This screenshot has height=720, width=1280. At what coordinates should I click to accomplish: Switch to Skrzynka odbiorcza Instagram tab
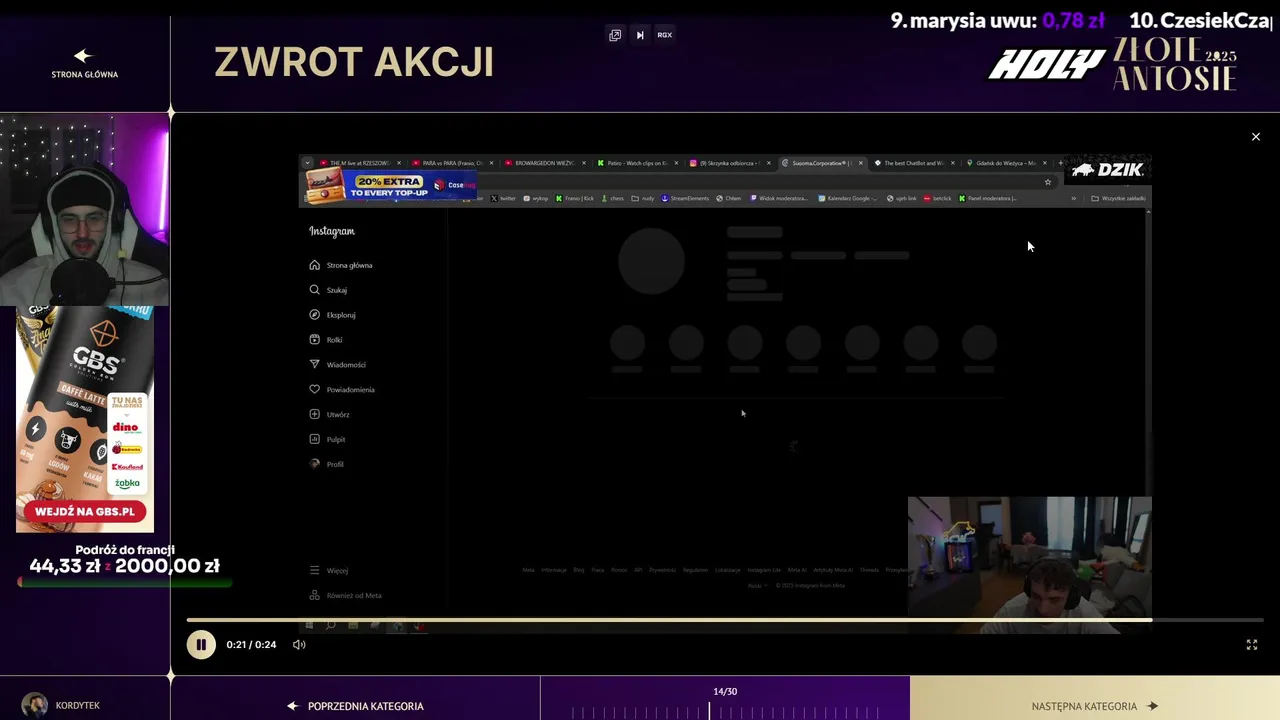729,163
